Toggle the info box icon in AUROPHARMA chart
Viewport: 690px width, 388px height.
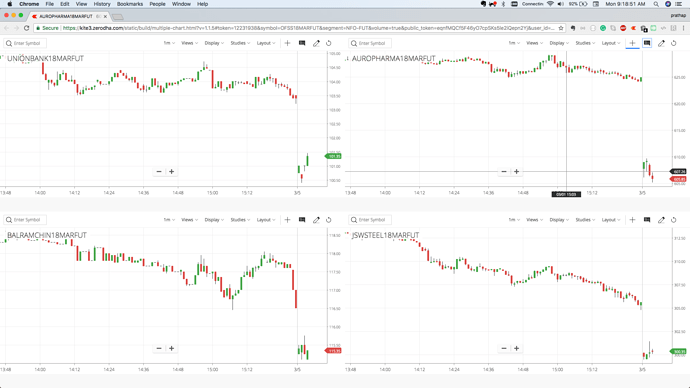point(647,43)
